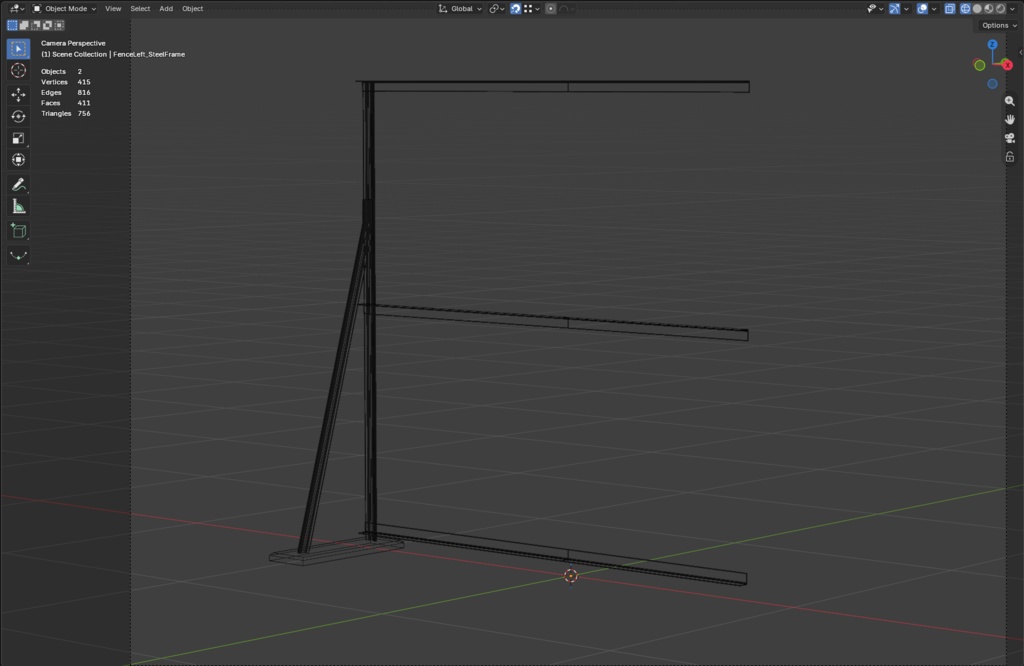
Task: Open the View menu
Action: [x=113, y=8]
